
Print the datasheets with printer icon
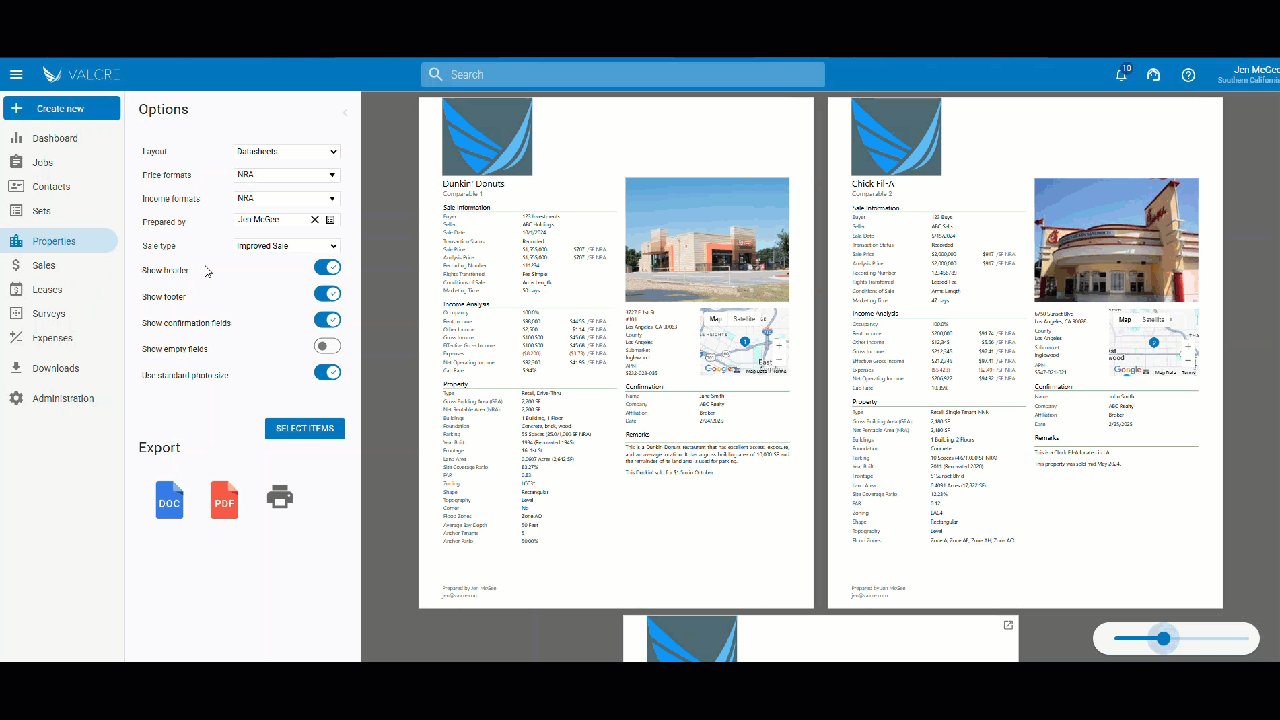pyautogui.click(x=280, y=496)
